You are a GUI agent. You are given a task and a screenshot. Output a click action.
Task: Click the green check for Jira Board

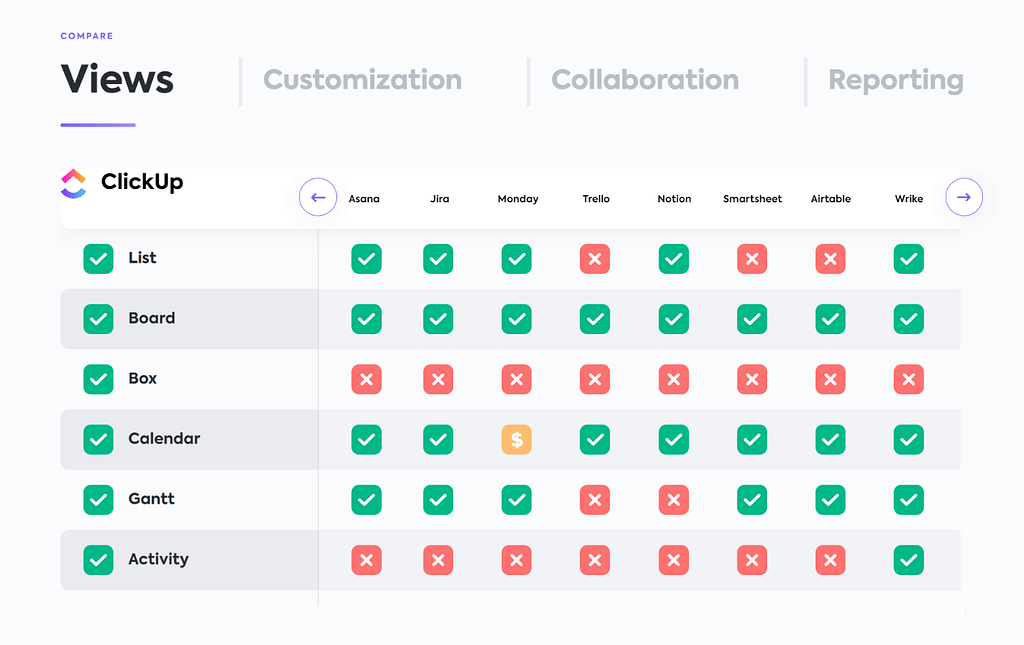(x=438, y=319)
